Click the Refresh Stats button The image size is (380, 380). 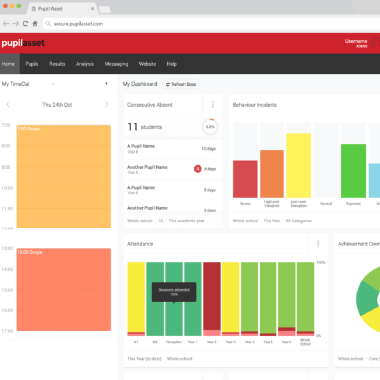pos(181,84)
